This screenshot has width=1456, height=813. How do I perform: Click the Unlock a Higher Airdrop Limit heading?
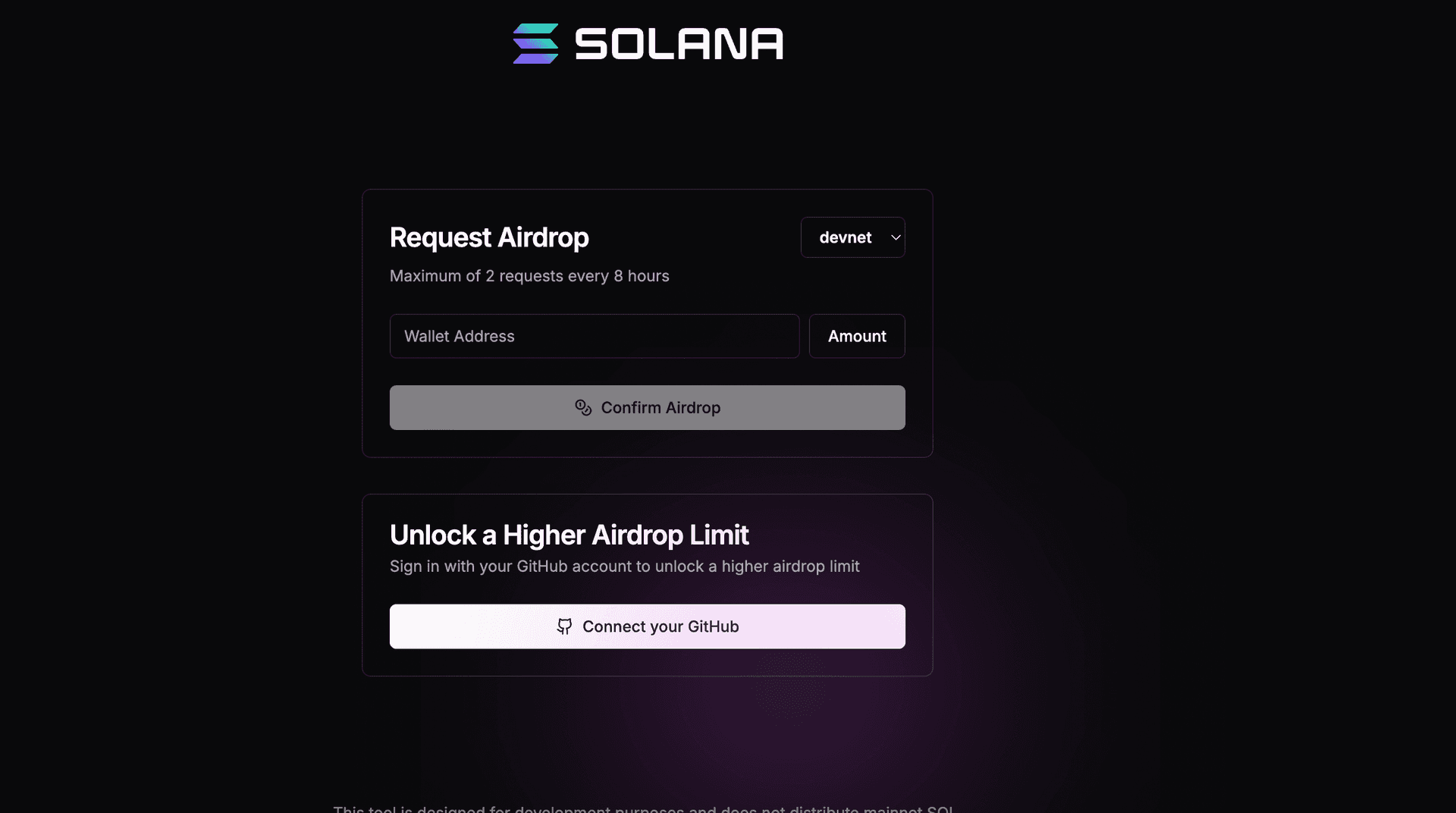pyautogui.click(x=570, y=535)
